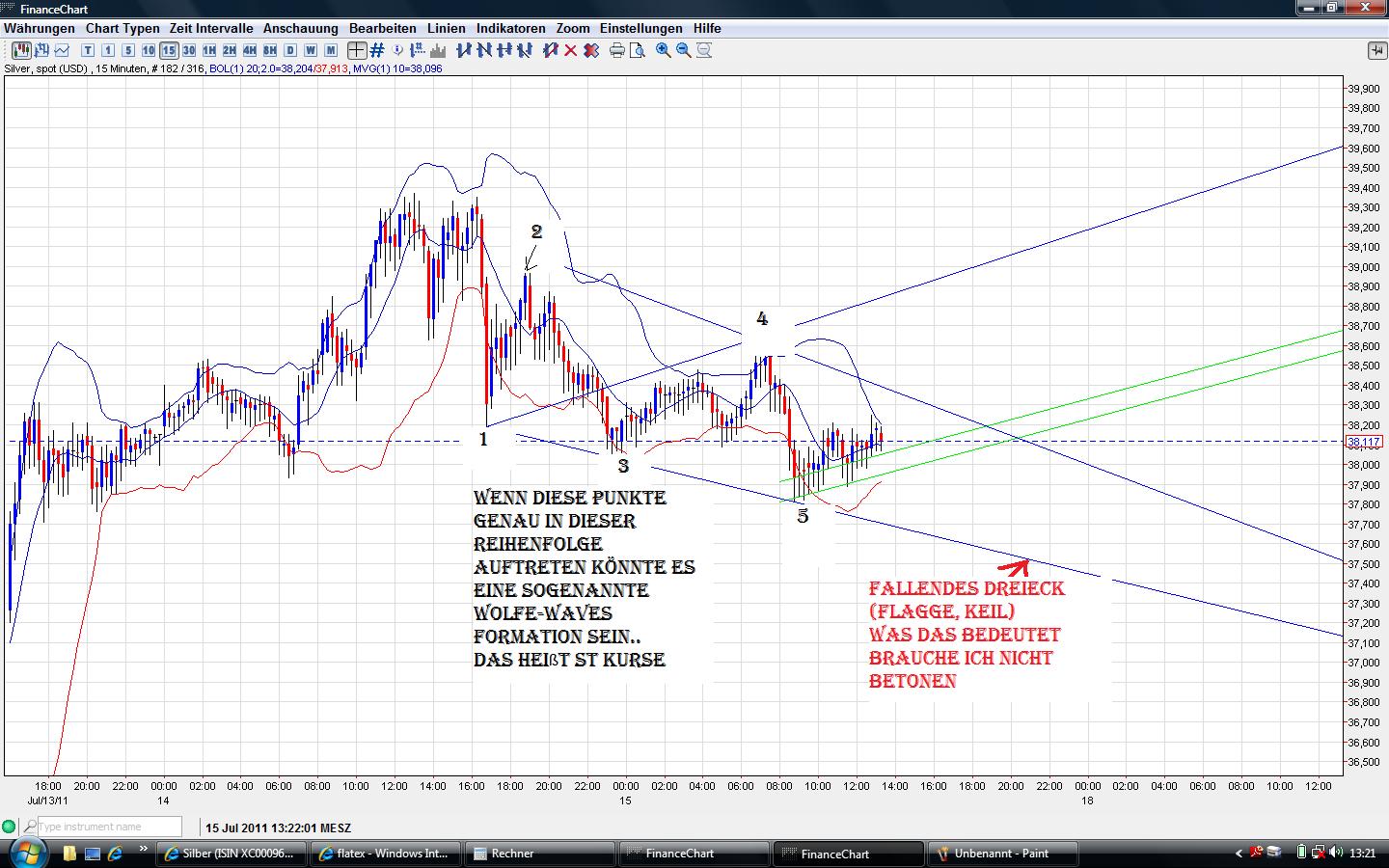The height and width of the screenshot is (868, 1389).
Task: Expand the hidden system tray icons arrow
Action: pyautogui.click(x=1239, y=853)
